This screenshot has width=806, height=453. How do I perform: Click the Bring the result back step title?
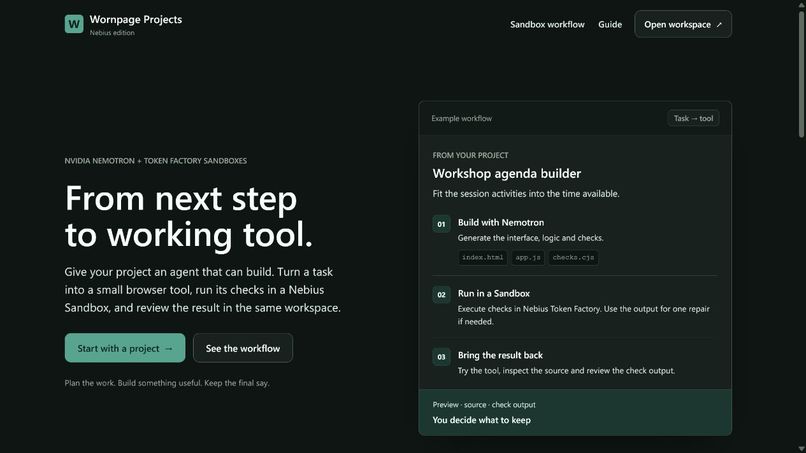tap(500, 355)
